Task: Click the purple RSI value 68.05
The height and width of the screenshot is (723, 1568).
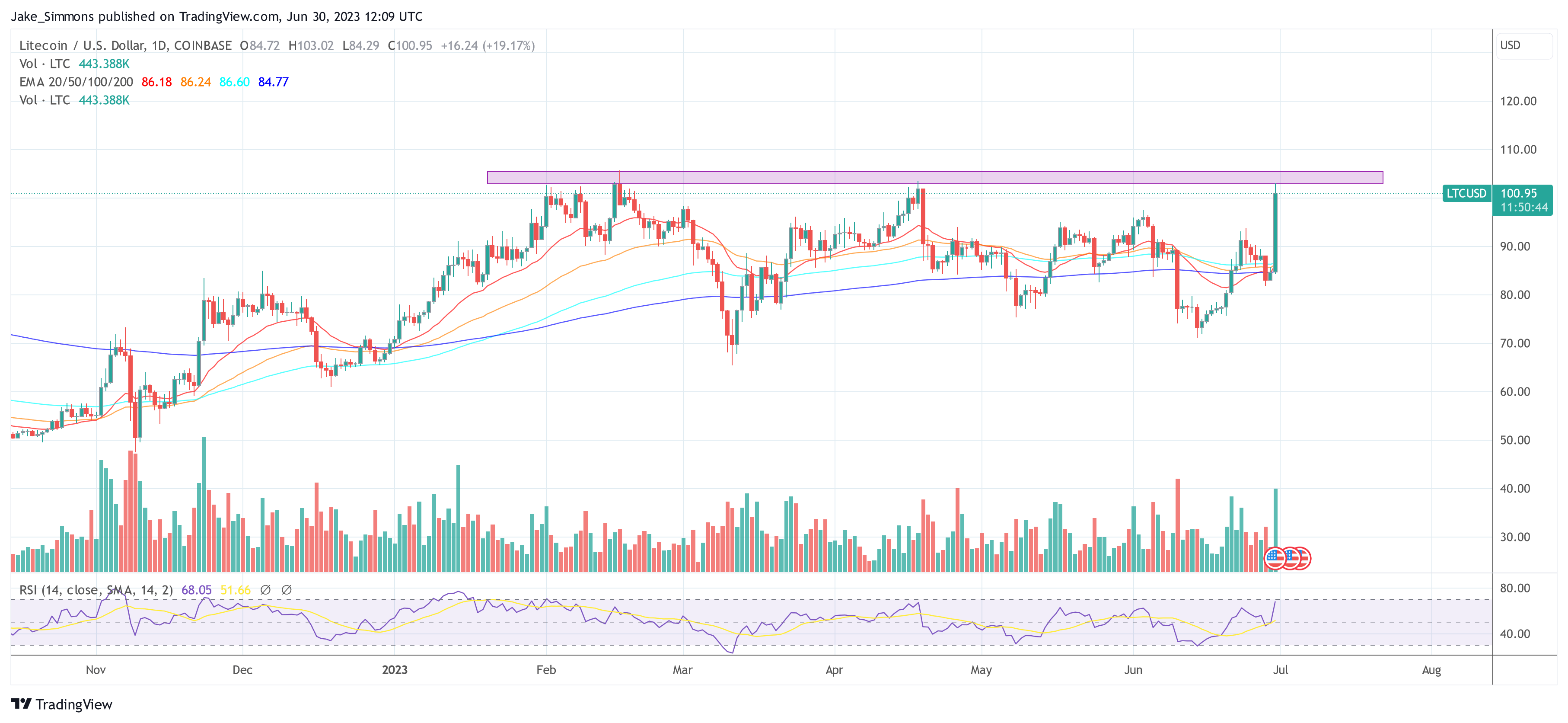Action: click(197, 590)
